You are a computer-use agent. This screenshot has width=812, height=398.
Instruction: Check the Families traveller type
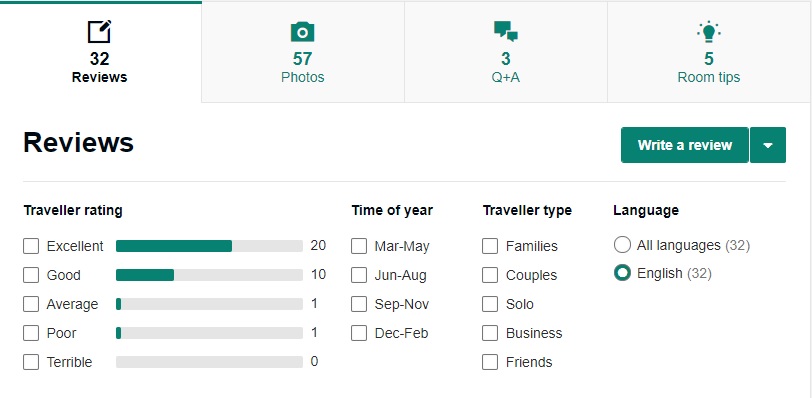click(x=490, y=246)
